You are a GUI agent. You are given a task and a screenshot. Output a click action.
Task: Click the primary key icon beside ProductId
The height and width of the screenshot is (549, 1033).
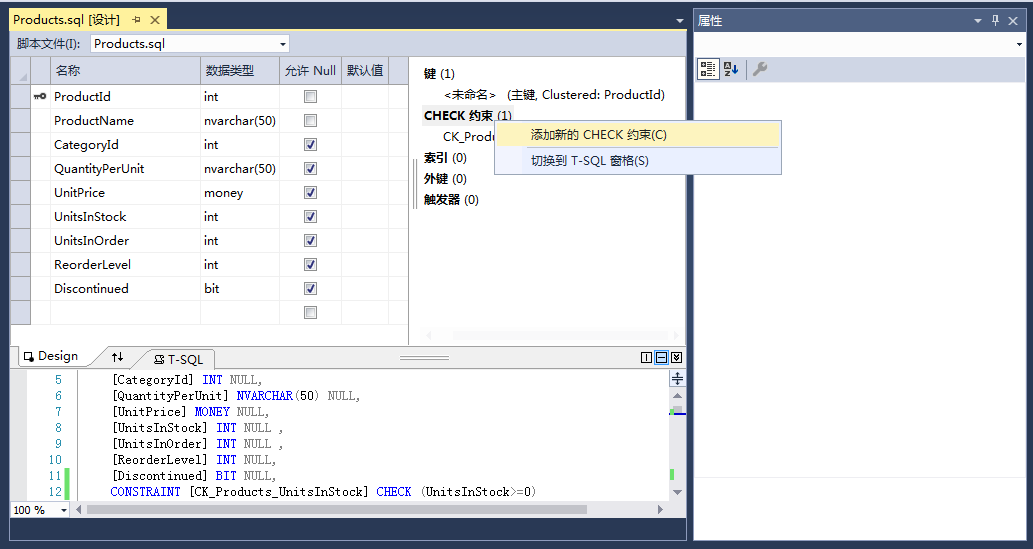40,97
